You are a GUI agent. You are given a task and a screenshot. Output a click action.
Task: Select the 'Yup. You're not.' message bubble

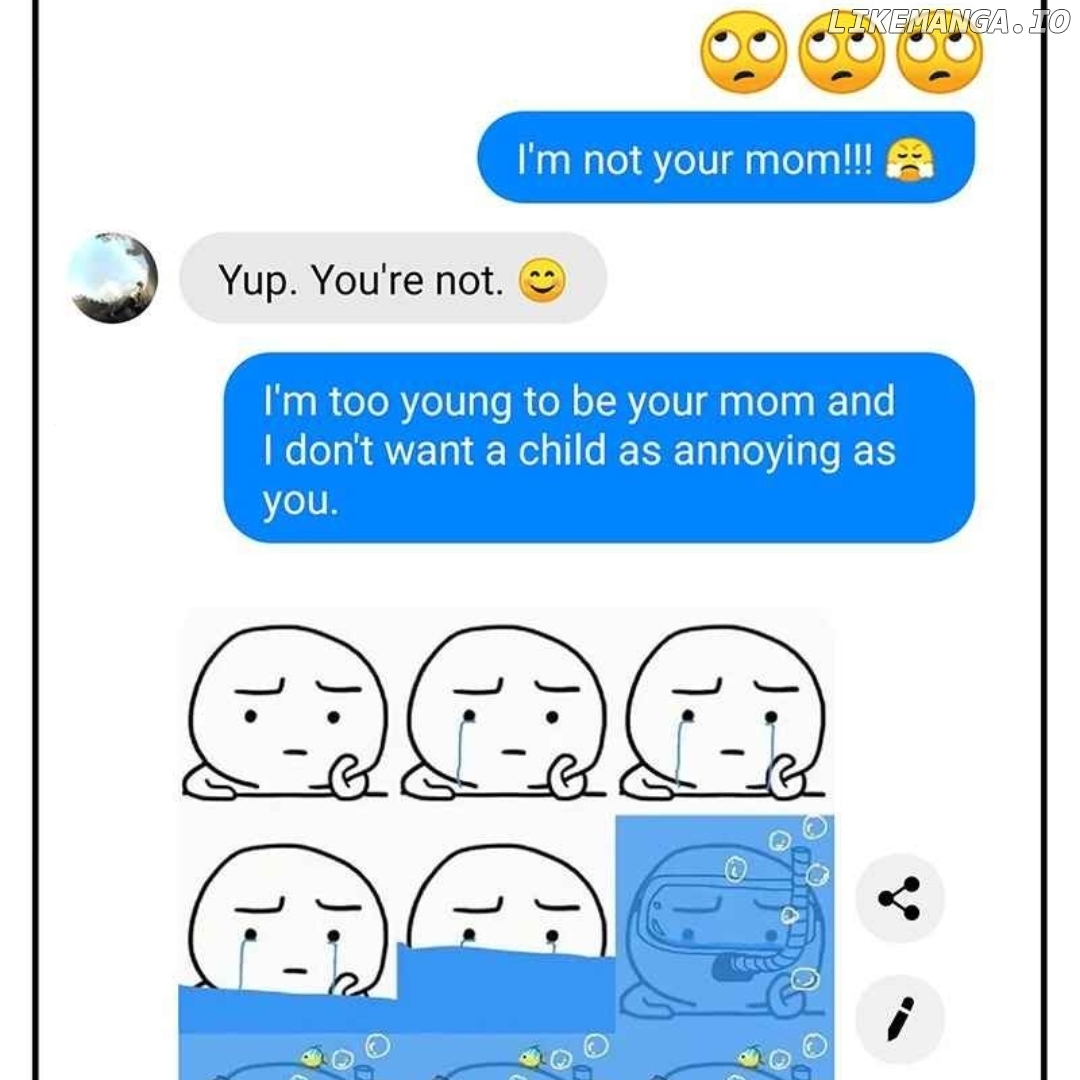tap(393, 278)
